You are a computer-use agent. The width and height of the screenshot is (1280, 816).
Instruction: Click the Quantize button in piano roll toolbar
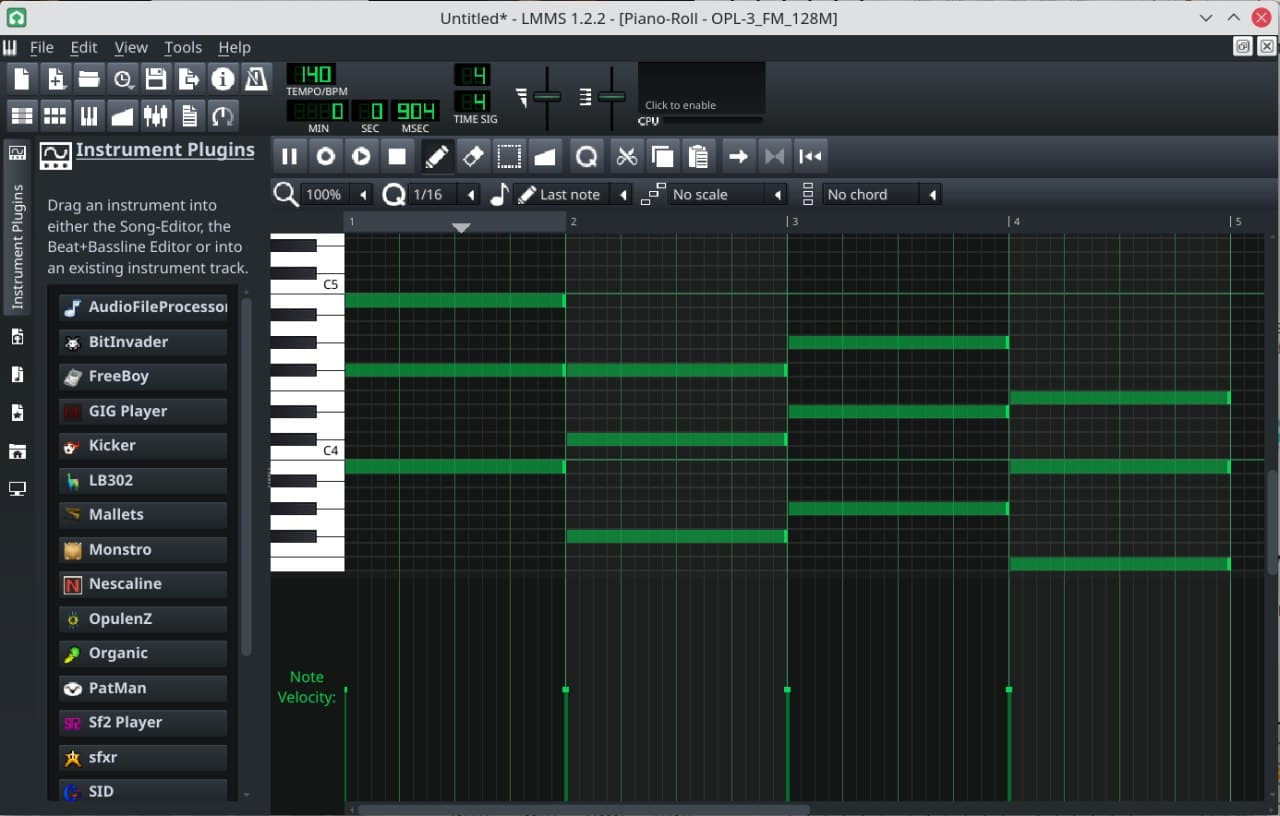pyautogui.click(x=587, y=156)
